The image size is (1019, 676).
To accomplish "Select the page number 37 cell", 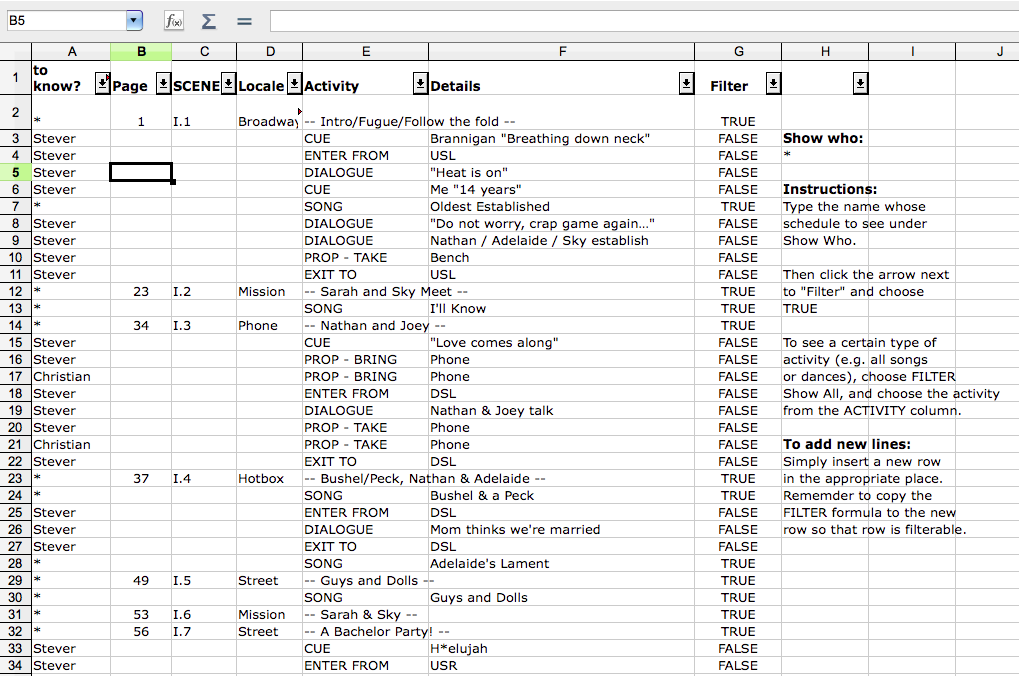I will 141,478.
